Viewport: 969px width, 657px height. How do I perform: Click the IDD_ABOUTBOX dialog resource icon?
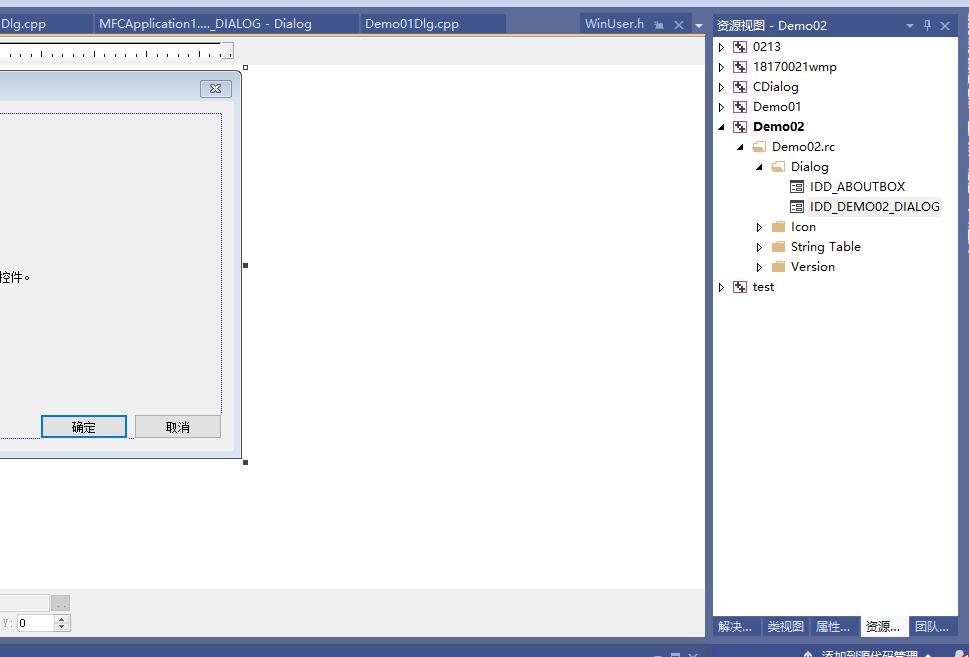797,187
